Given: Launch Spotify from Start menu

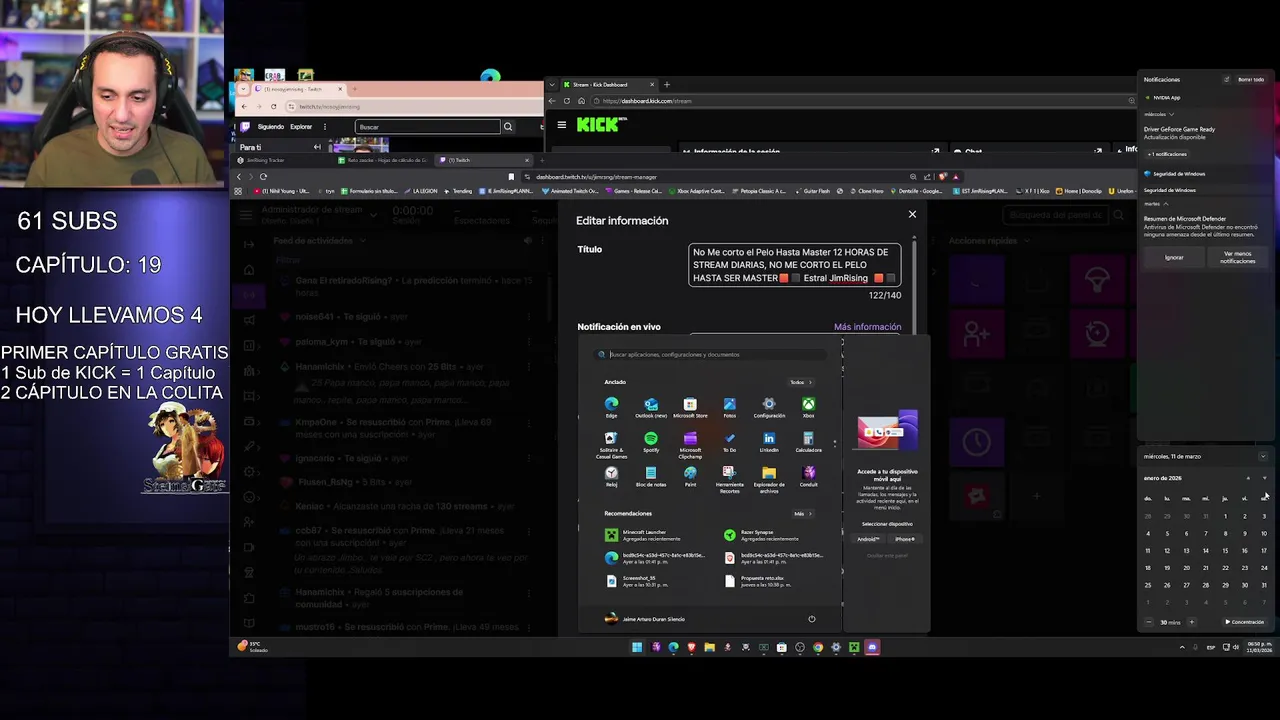Looking at the screenshot, I should [x=651, y=442].
